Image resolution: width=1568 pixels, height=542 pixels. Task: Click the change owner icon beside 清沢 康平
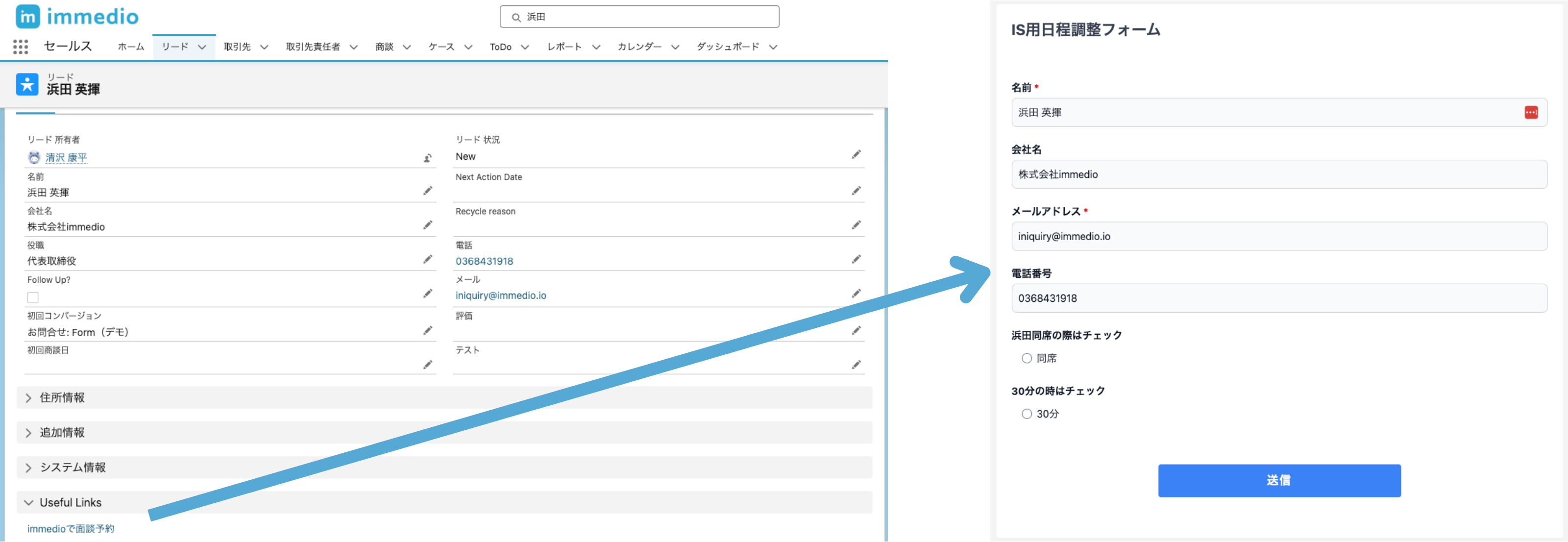[428, 158]
